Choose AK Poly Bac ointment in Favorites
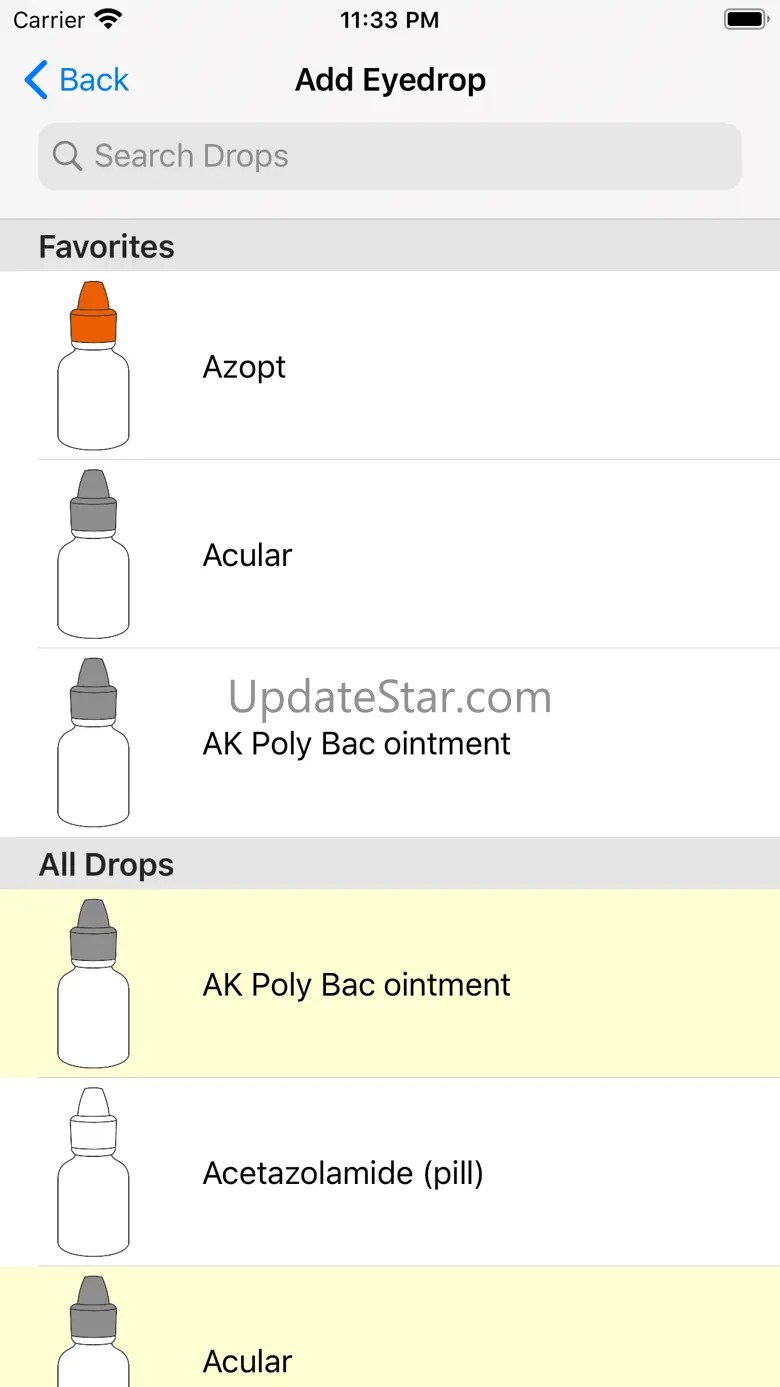This screenshot has width=780, height=1387. pyautogui.click(x=390, y=743)
